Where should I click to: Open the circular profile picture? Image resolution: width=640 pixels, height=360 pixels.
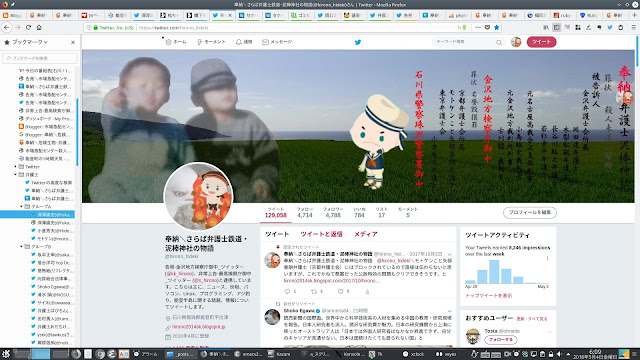pos(198,197)
